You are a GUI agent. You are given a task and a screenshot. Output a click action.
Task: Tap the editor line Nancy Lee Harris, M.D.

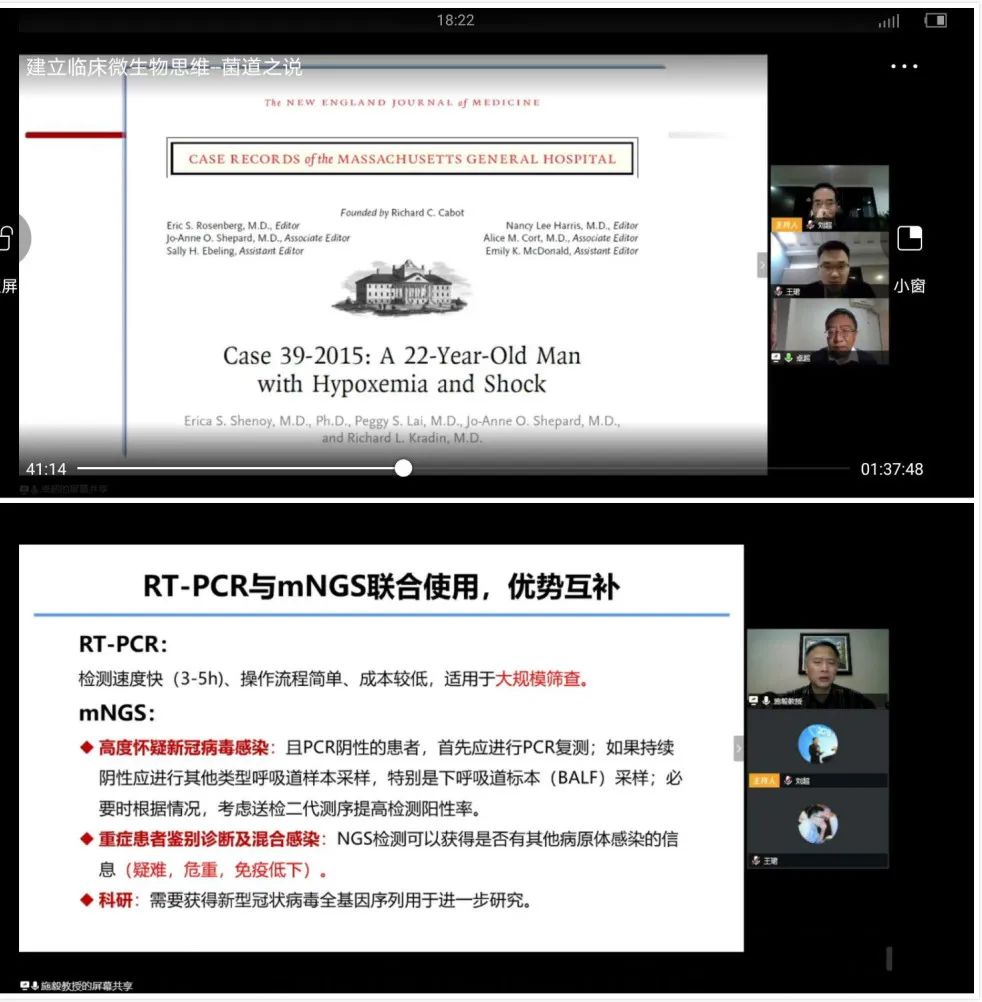(x=572, y=225)
